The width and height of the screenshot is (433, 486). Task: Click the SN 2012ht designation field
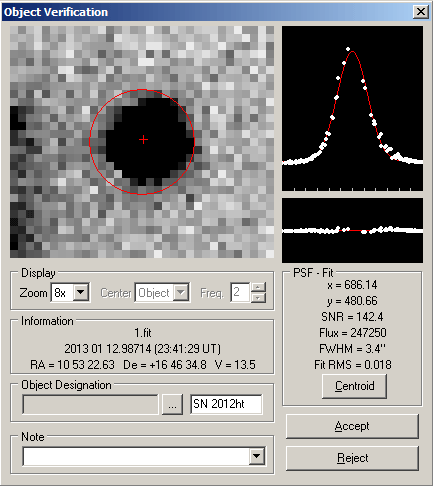click(x=226, y=404)
